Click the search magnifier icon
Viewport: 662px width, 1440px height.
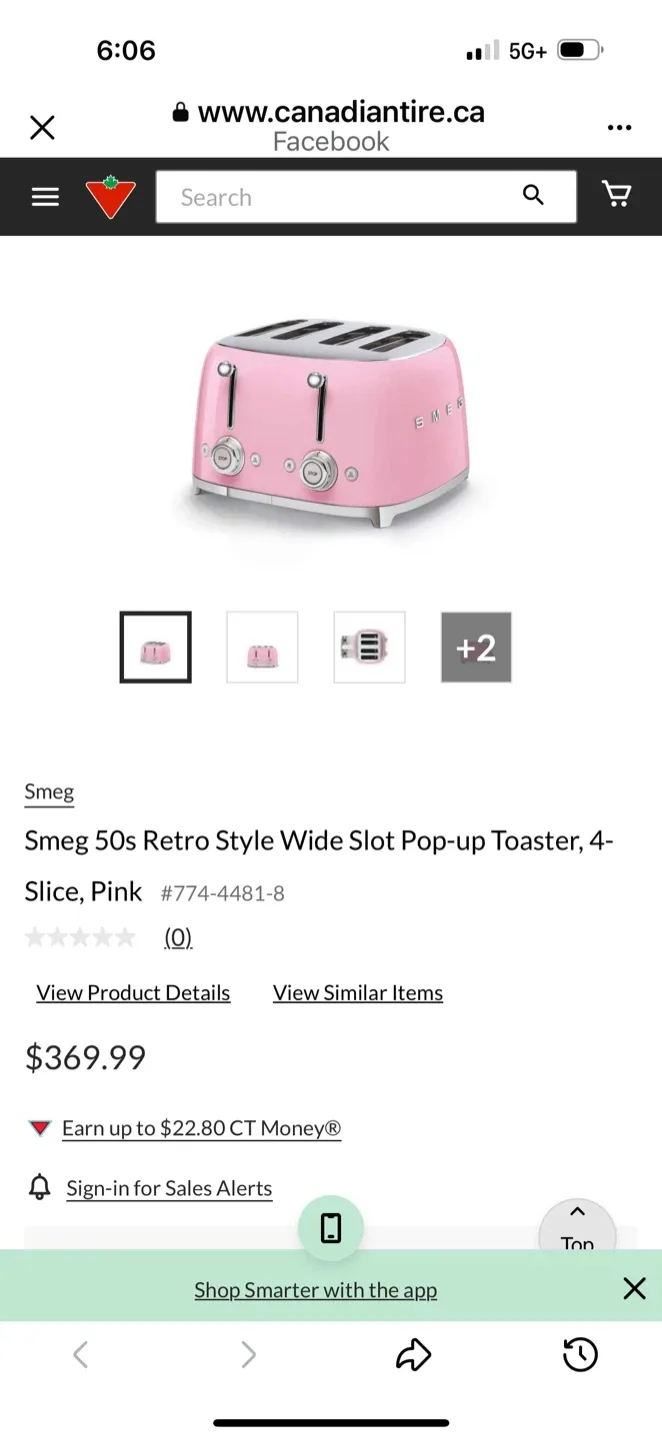pyautogui.click(x=533, y=195)
